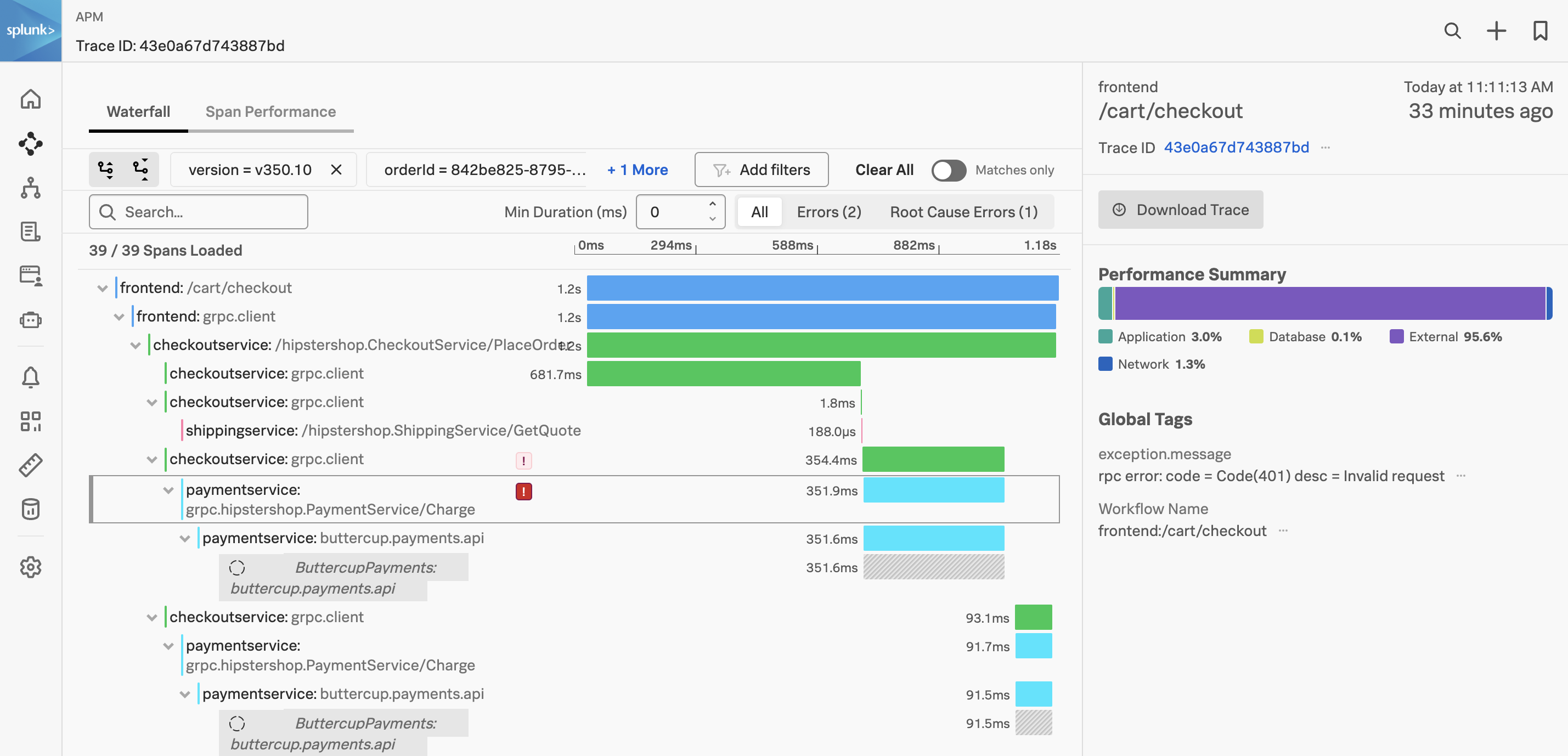This screenshot has width=1568, height=756.
Task: Click the span Search input field
Action: pyautogui.click(x=199, y=212)
